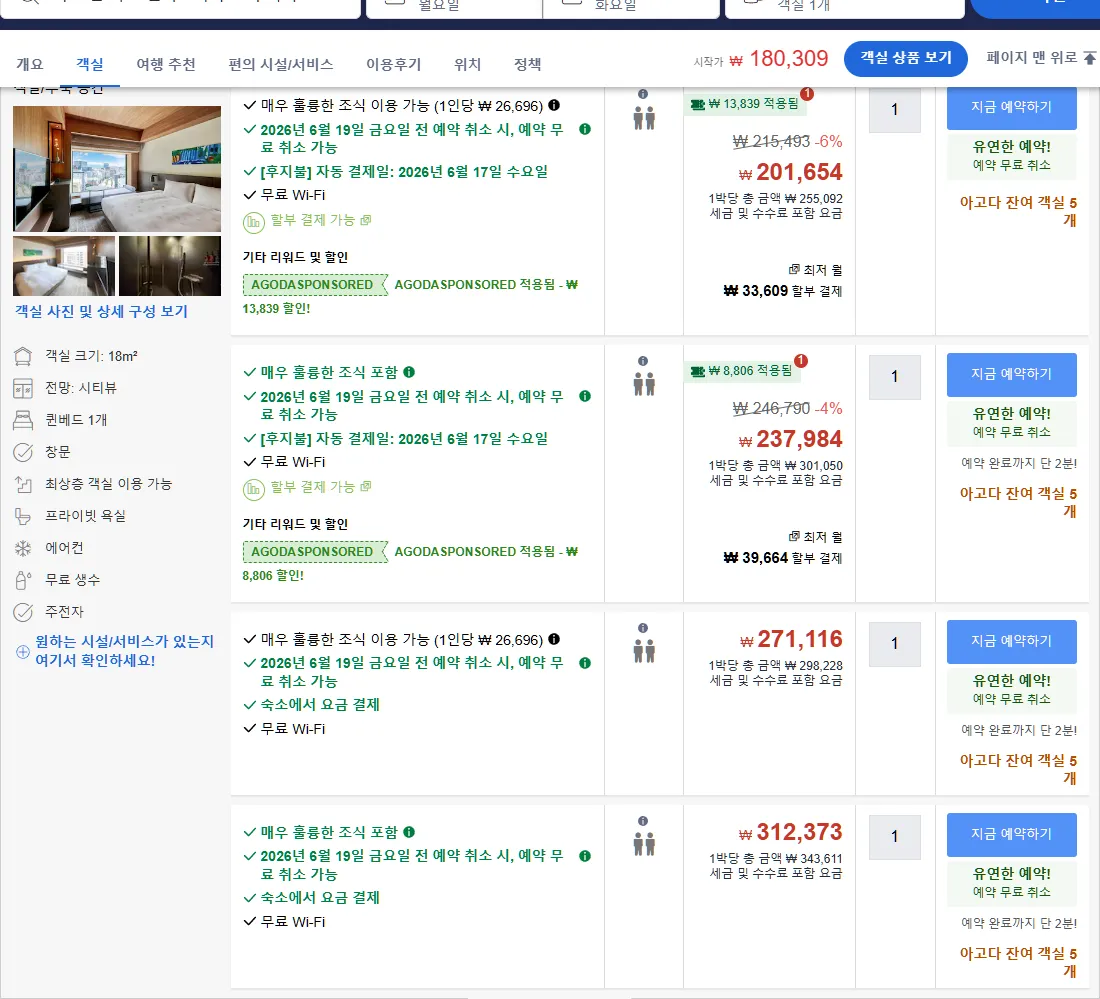Click the ₩13,839 적용됨 coupon badge

point(745,104)
